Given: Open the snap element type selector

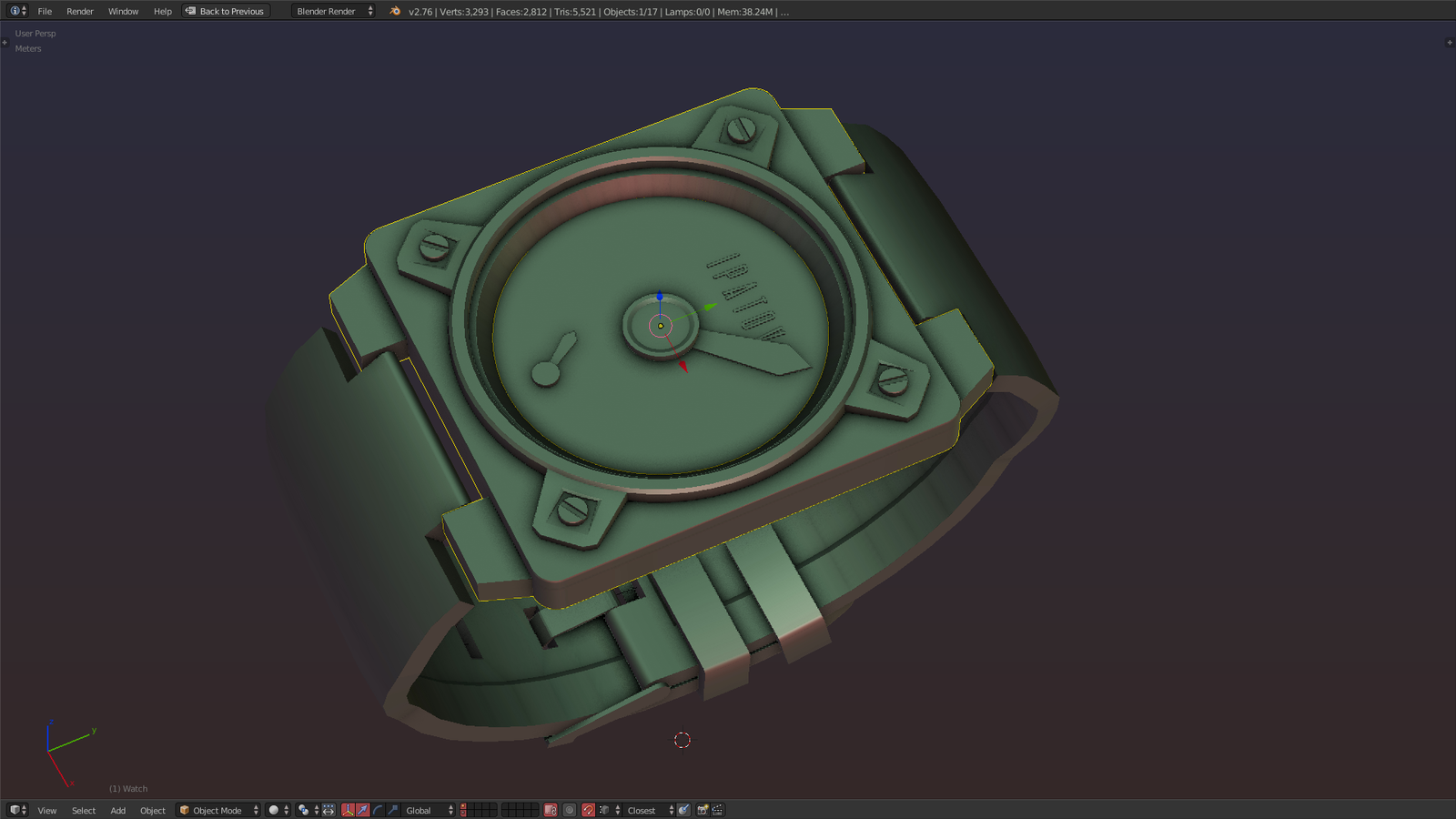Looking at the screenshot, I should click(x=610, y=810).
